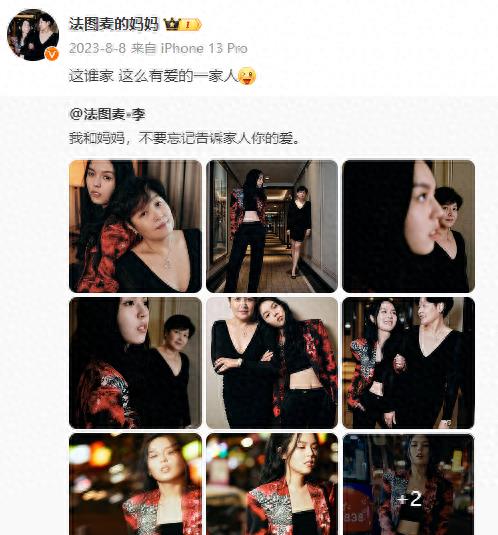Open bottom-left blurry street lights photo

click(135, 484)
